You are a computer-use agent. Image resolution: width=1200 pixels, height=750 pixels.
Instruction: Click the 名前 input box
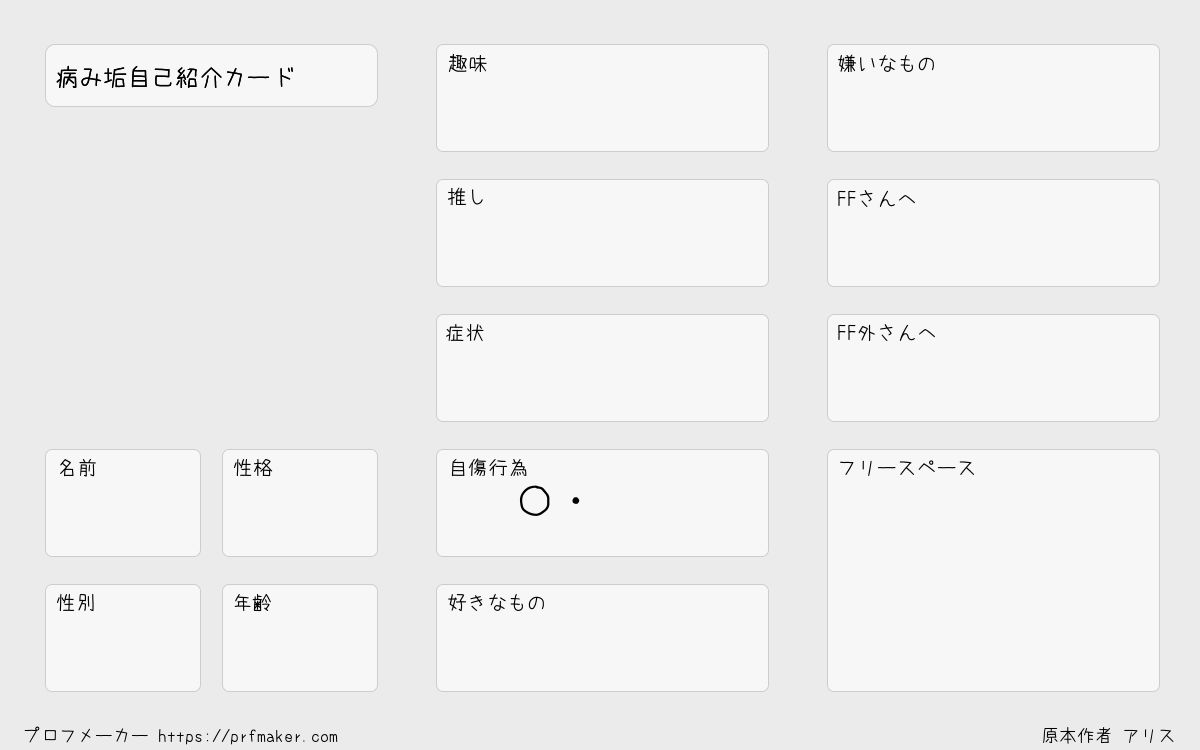click(x=123, y=503)
